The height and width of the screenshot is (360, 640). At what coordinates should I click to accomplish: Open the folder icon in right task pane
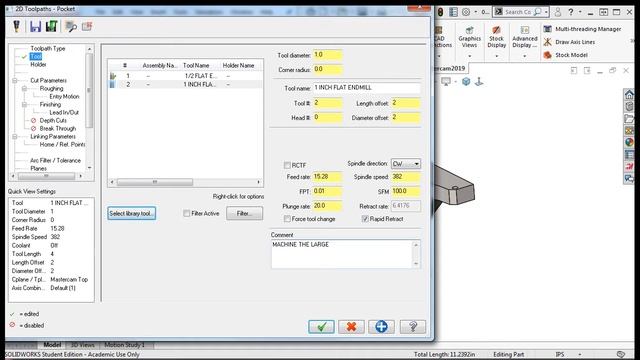pyautogui.click(x=629, y=118)
